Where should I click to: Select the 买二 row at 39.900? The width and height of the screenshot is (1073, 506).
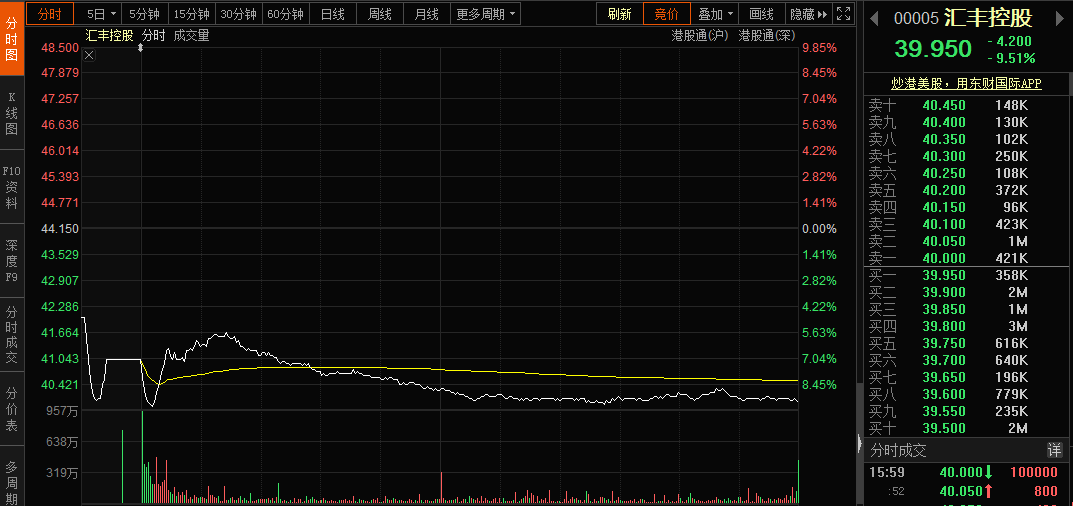(x=968, y=292)
